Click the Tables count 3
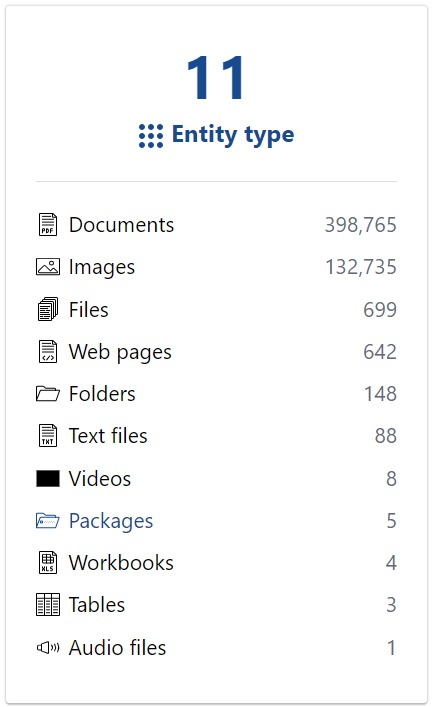Screen dimensions: 433x707 pyautogui.click(x=391, y=605)
